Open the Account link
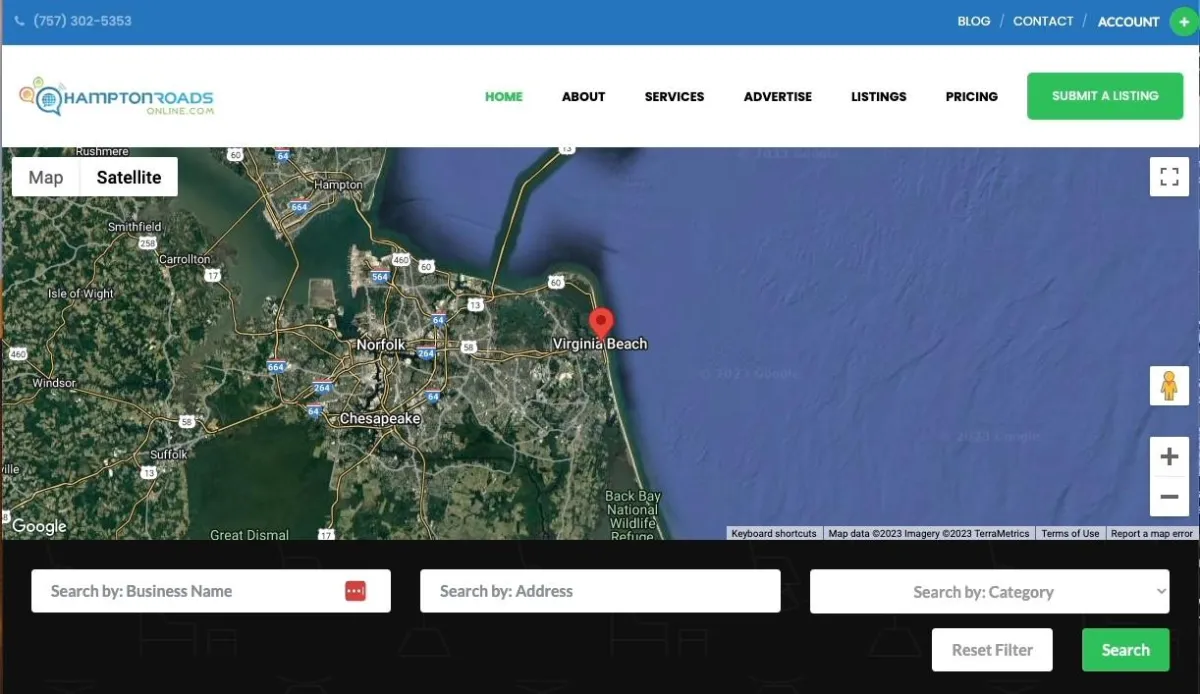Viewport: 1200px width, 694px height. point(1128,22)
